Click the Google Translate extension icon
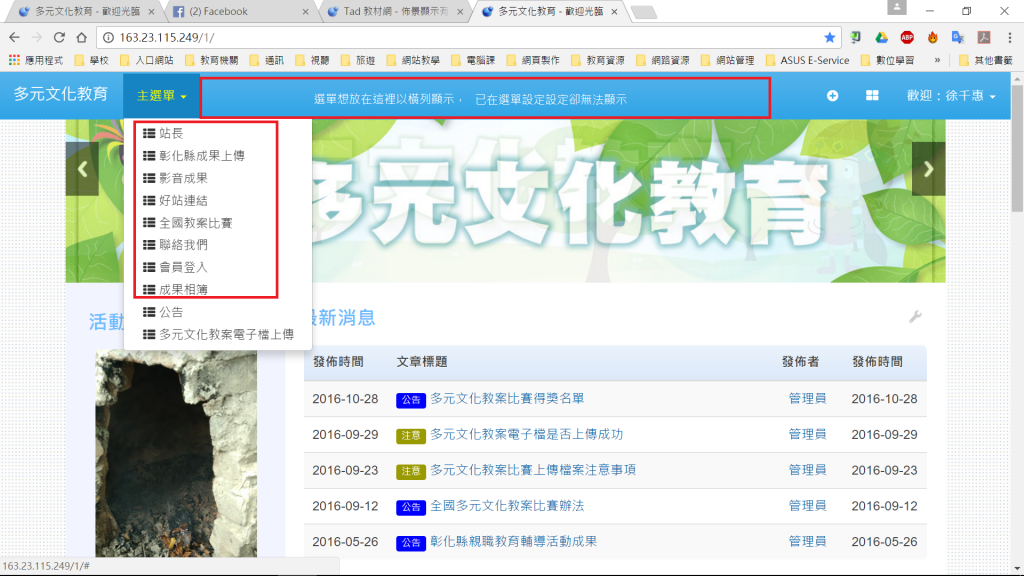Viewport: 1024px width, 576px height. [958, 37]
